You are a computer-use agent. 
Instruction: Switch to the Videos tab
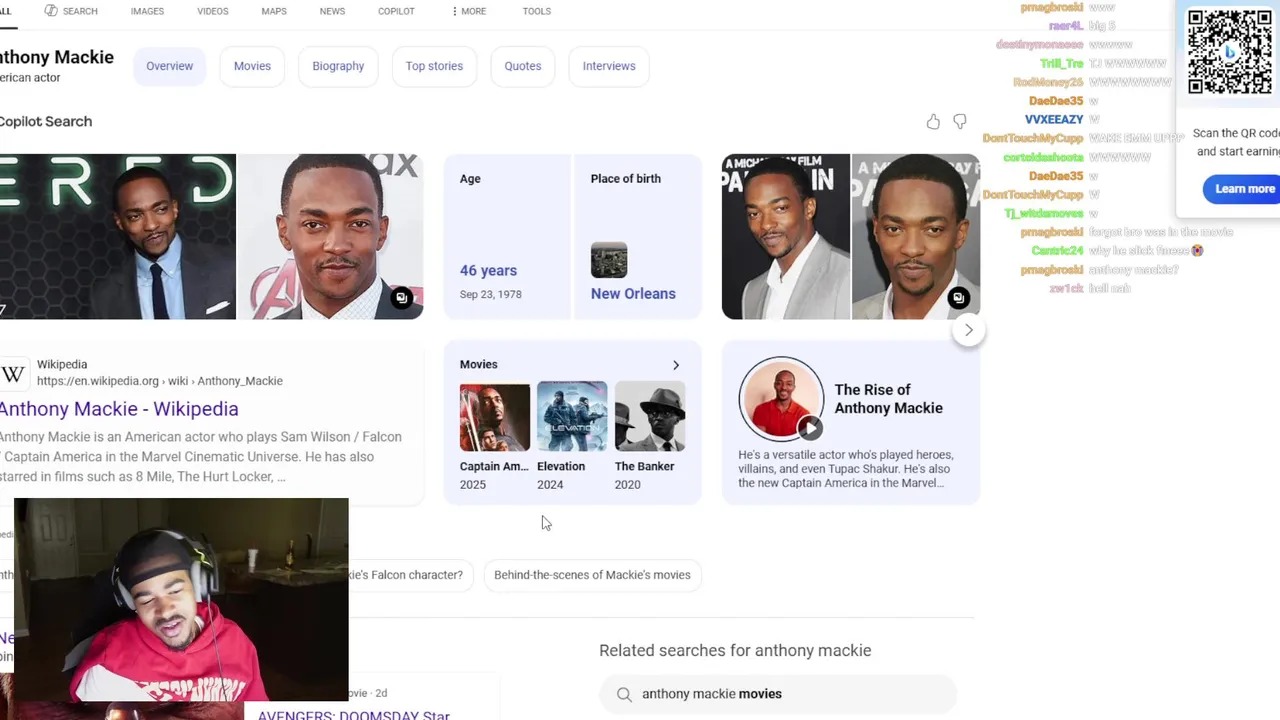212,11
